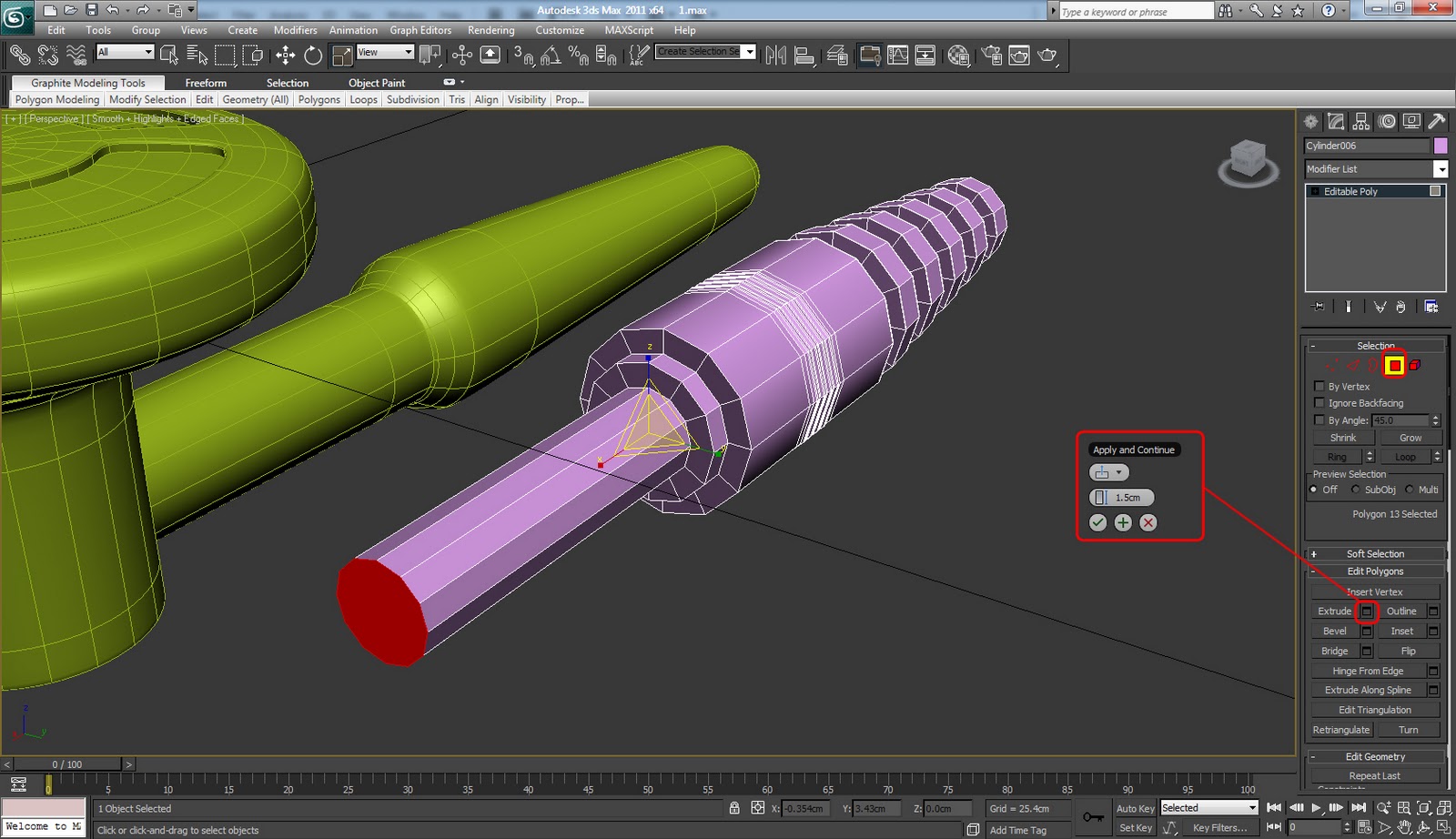Open the Create Selection Set dropdown
Image resolution: width=1456 pixels, height=839 pixels.
click(706, 52)
